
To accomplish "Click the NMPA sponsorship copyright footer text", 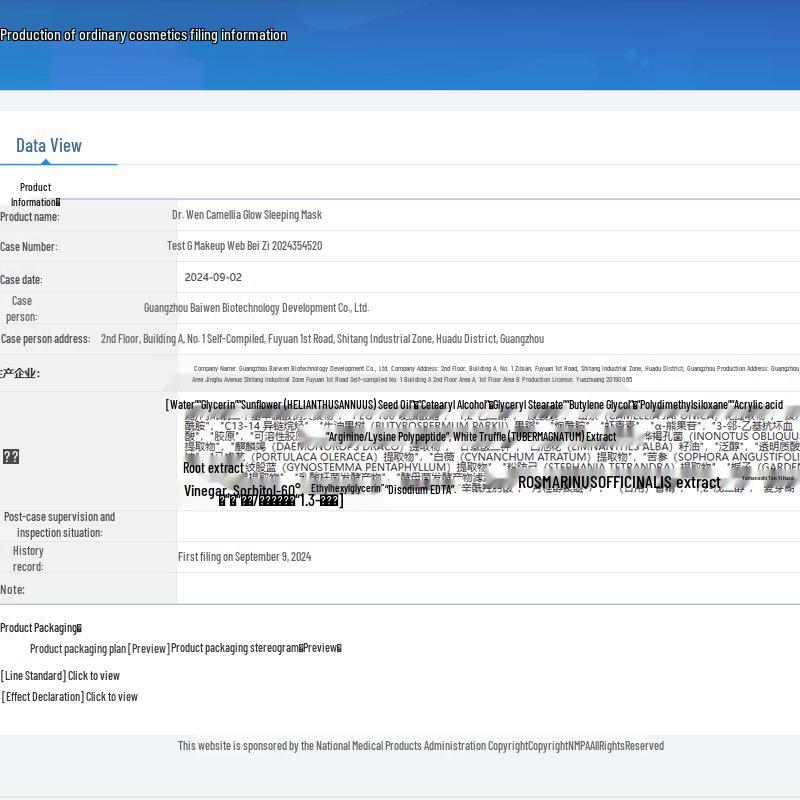I will [x=421, y=746].
